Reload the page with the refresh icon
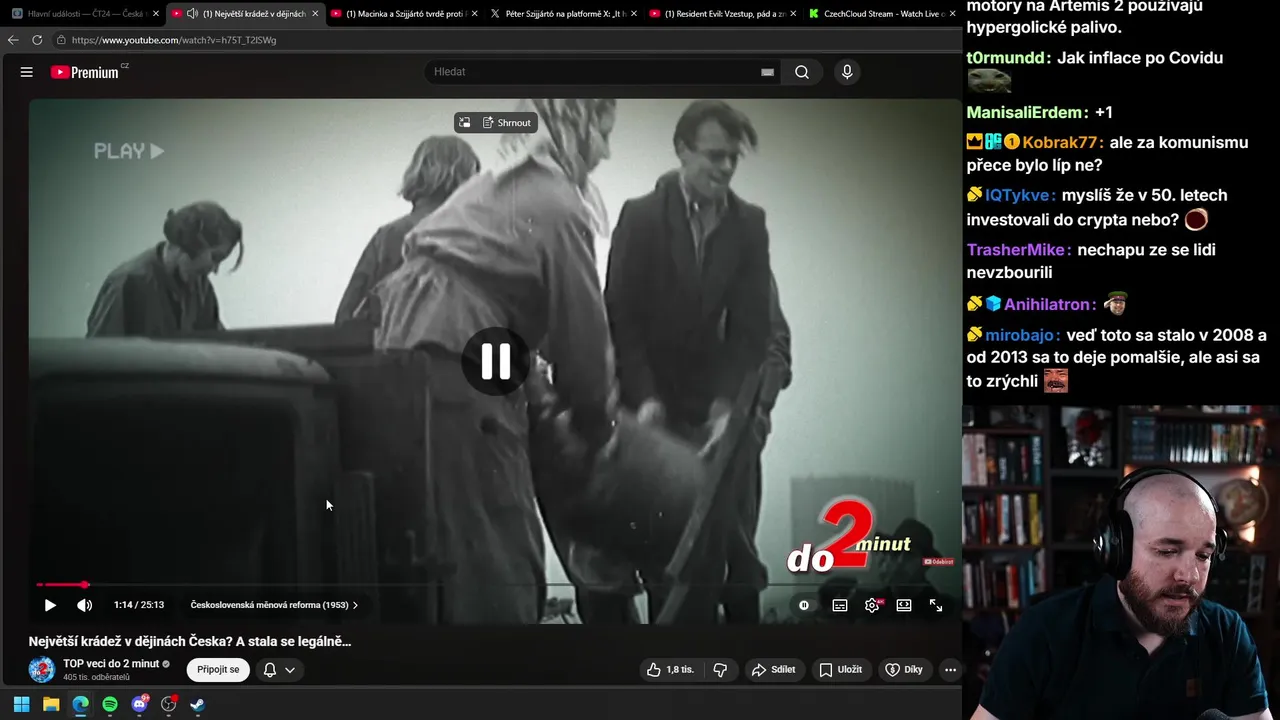Viewport: 1280px width, 720px height. point(37,40)
